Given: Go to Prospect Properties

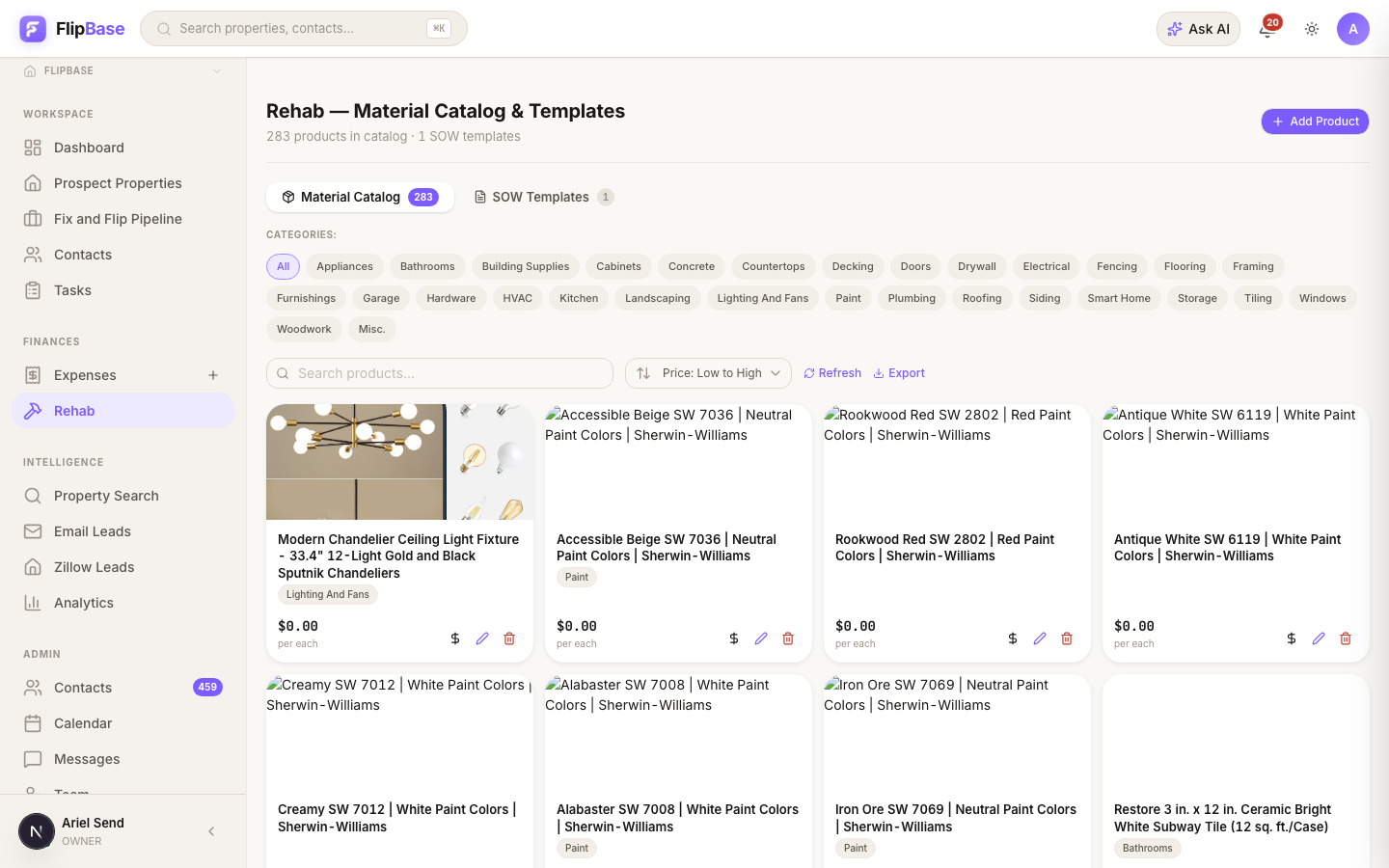Looking at the screenshot, I should tap(123, 183).
